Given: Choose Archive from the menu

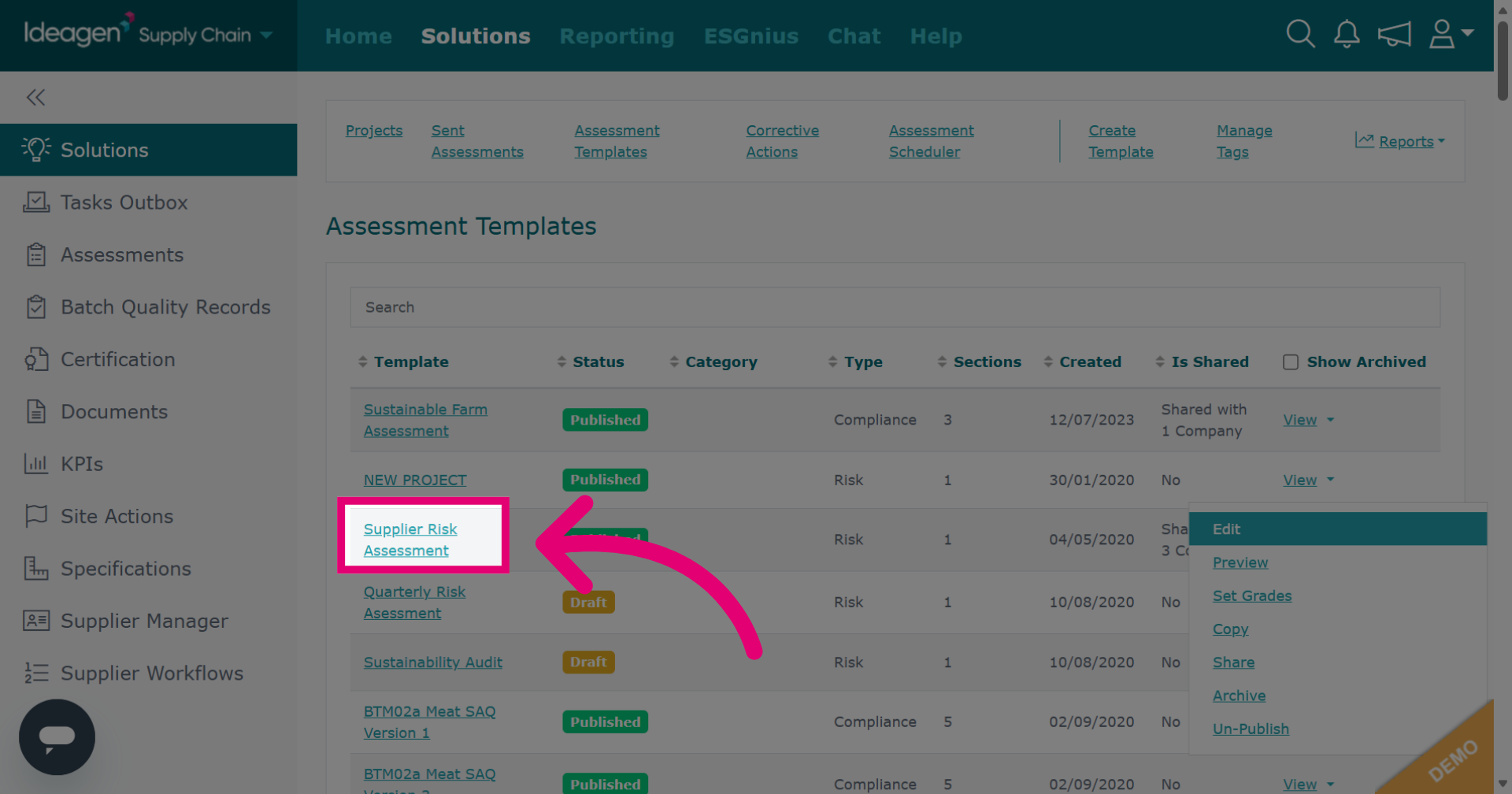Looking at the screenshot, I should [1239, 696].
